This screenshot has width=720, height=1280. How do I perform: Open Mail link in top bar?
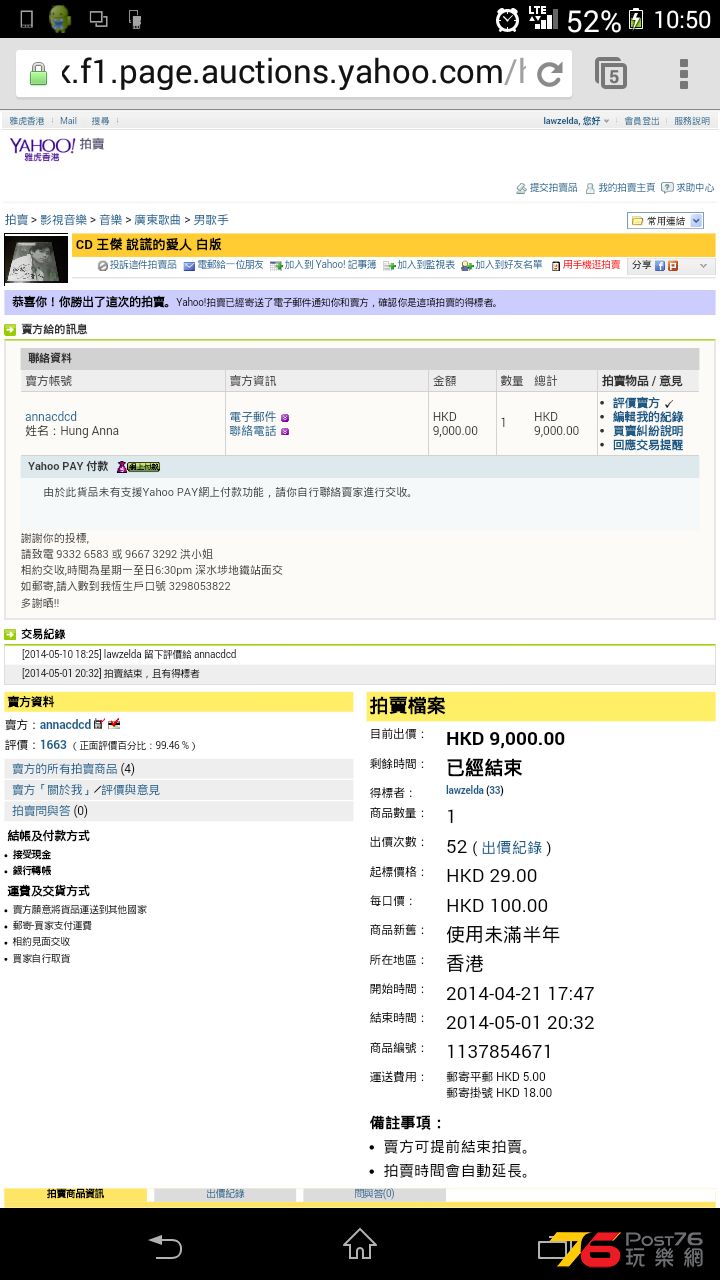68,121
